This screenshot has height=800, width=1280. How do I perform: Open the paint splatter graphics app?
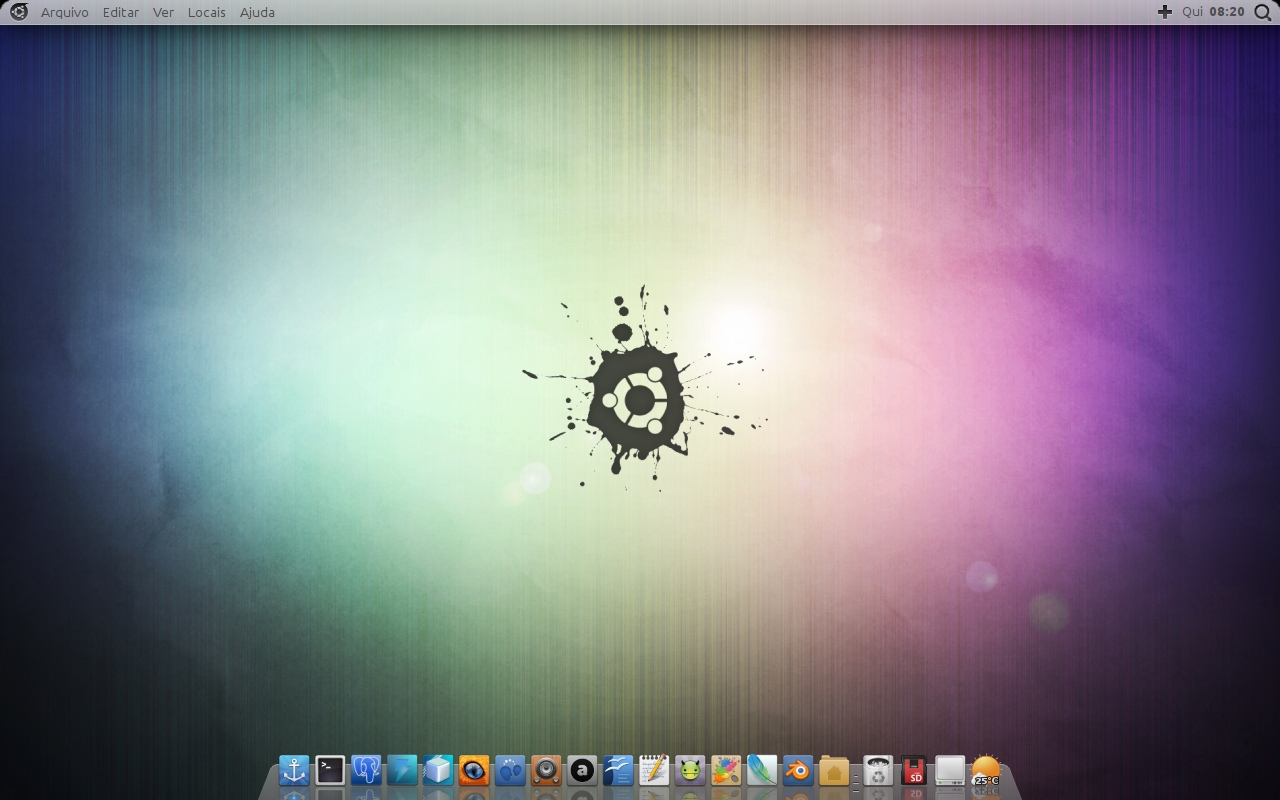726,770
